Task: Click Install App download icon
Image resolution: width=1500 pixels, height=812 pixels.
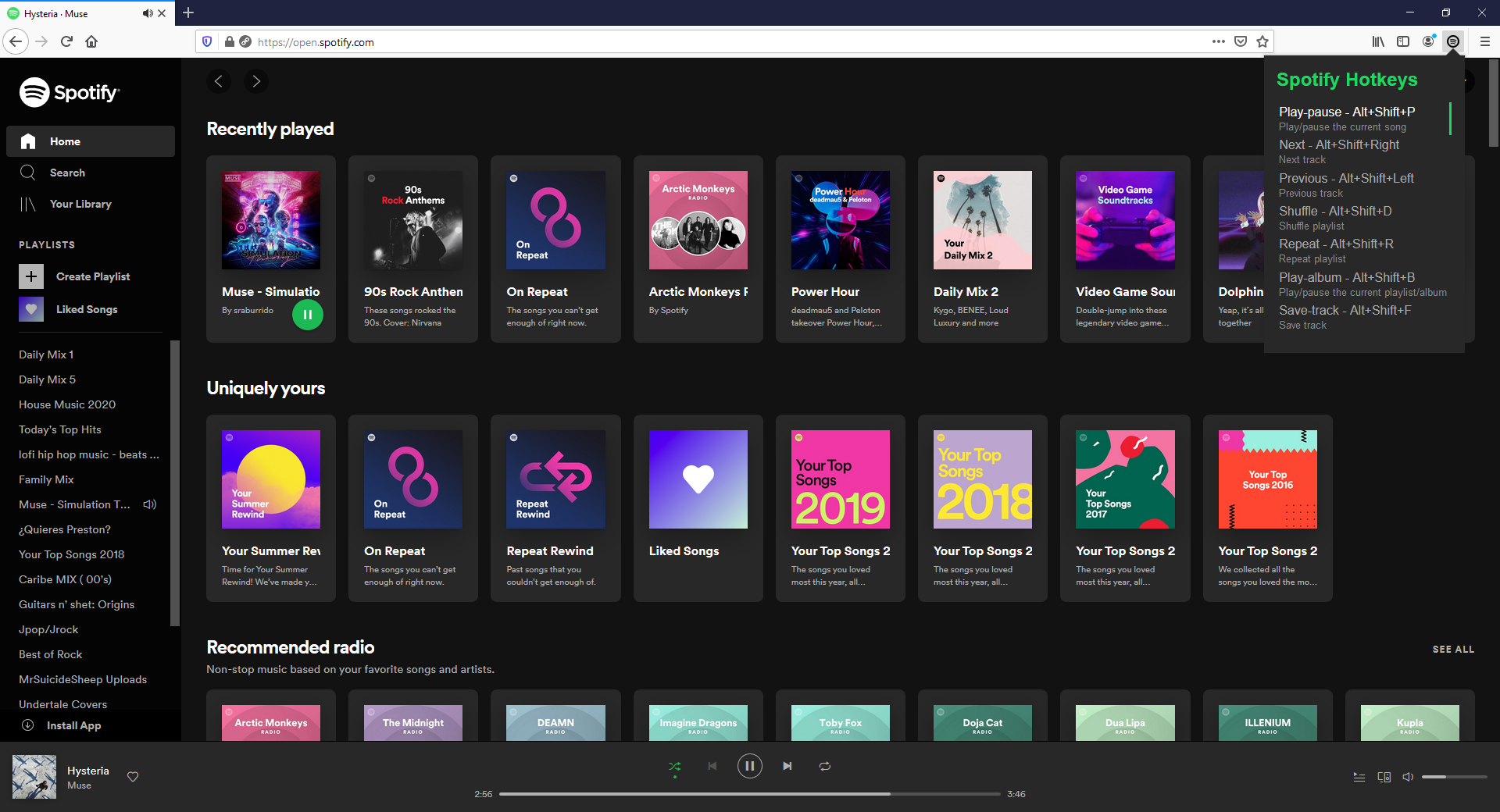Action: click(x=27, y=725)
